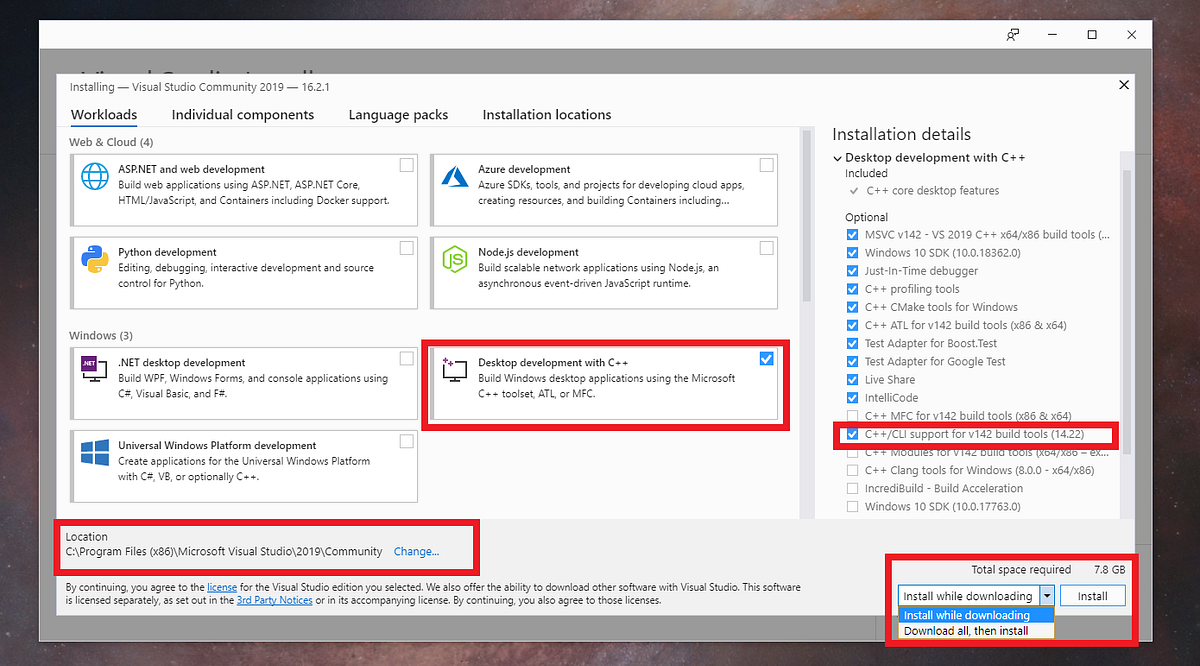Viewport: 1200px width, 666px height.
Task: Check C++ MFC for v142 build tools
Action: [852, 416]
